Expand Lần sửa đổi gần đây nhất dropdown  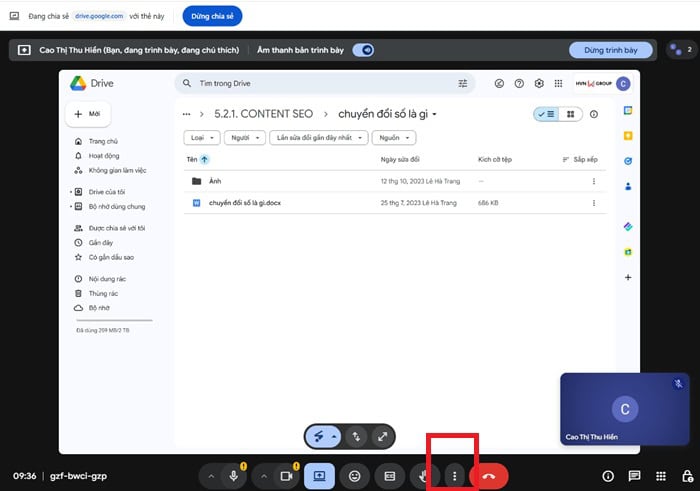(x=319, y=137)
